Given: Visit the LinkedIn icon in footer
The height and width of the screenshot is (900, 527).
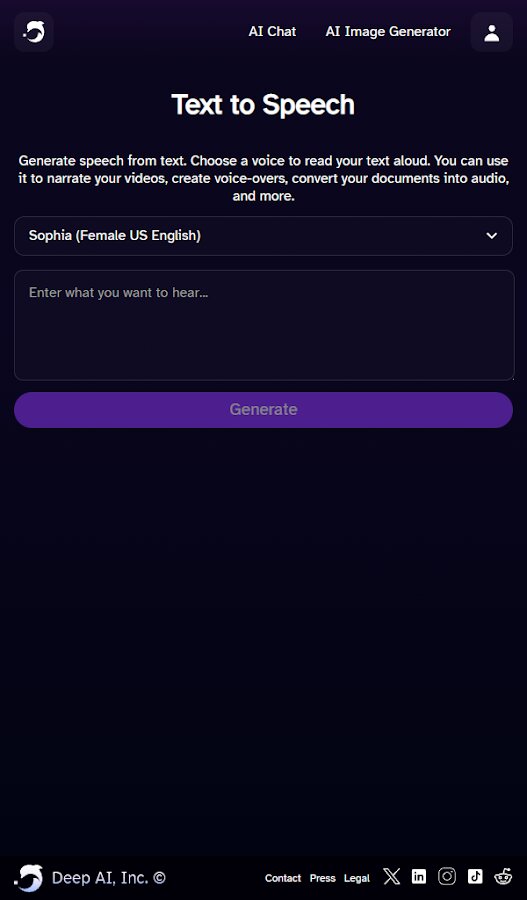Looking at the screenshot, I should pos(419,876).
